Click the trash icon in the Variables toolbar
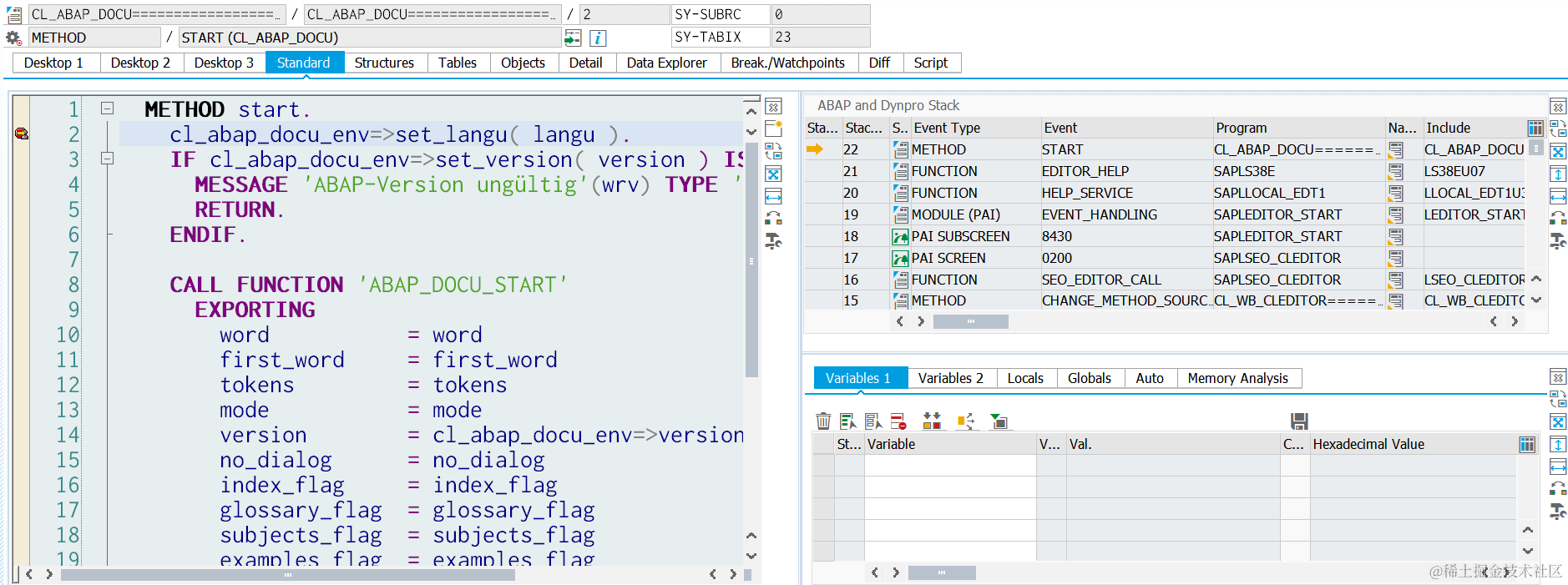Image resolution: width=1568 pixels, height=585 pixels. [x=823, y=421]
